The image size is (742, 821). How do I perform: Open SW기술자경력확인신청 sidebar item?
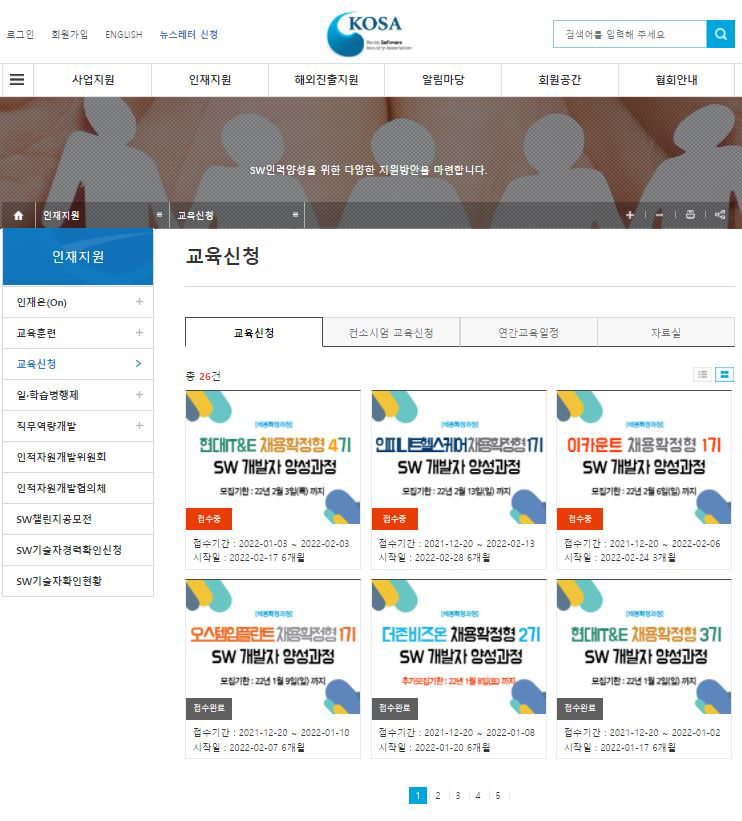click(x=78, y=550)
